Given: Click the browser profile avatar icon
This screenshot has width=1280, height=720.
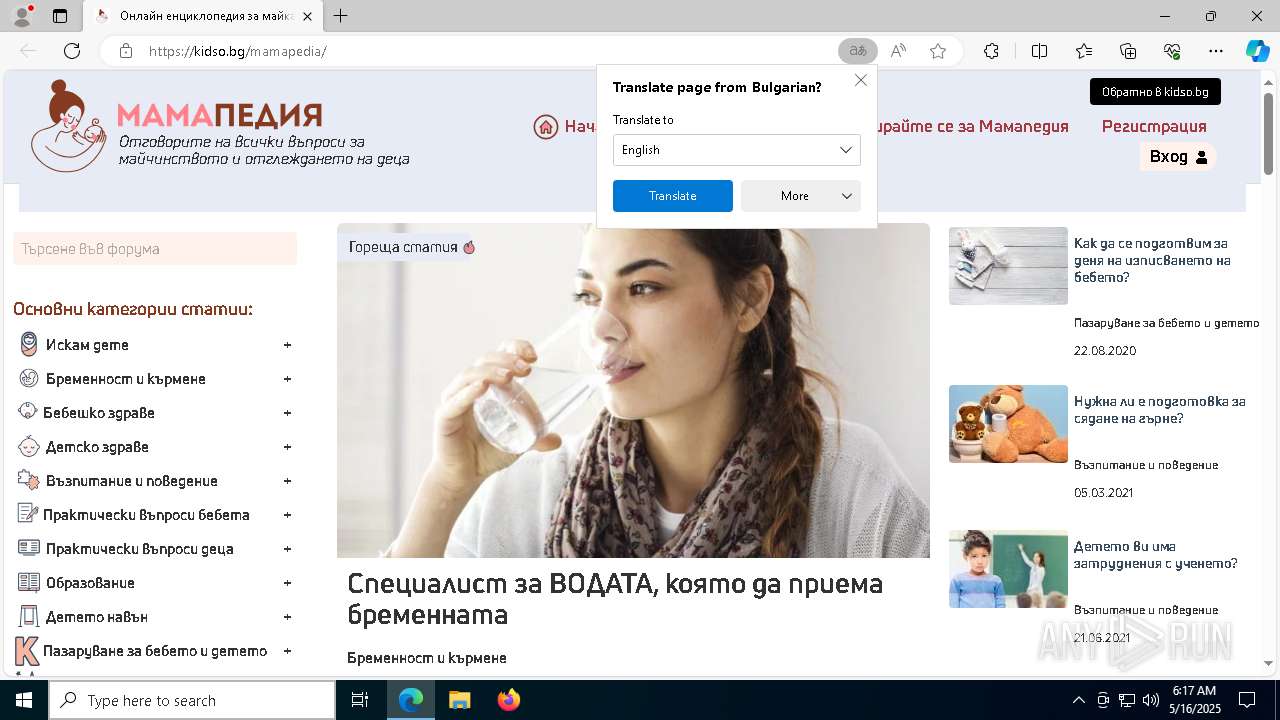Looking at the screenshot, I should pos(21,16).
